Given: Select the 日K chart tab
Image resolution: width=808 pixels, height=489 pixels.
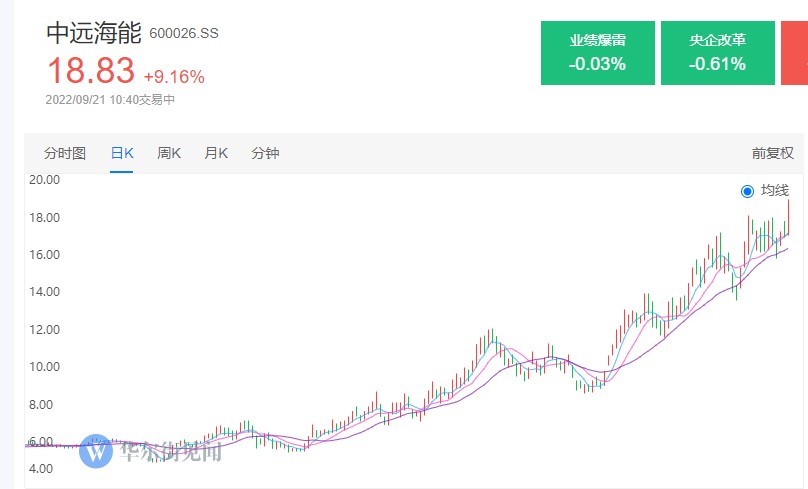Looking at the screenshot, I should 122,153.
